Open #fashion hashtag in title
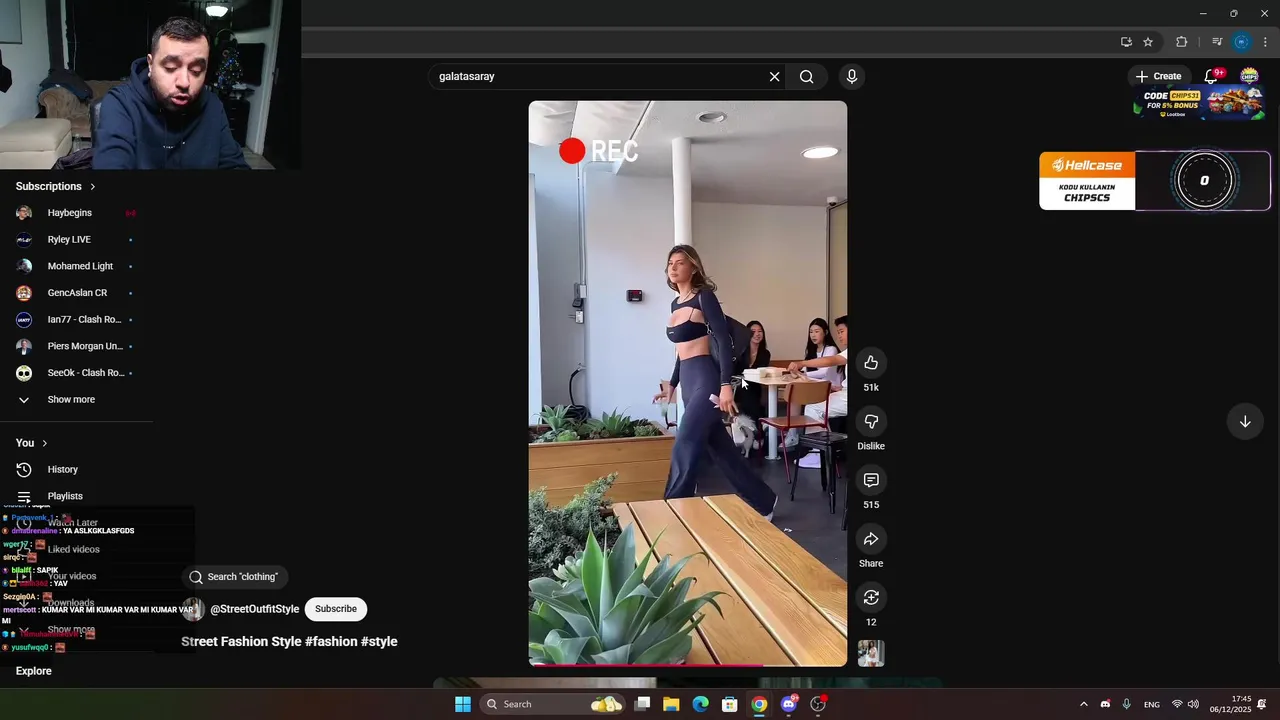The width and height of the screenshot is (1280, 720). [x=331, y=642]
